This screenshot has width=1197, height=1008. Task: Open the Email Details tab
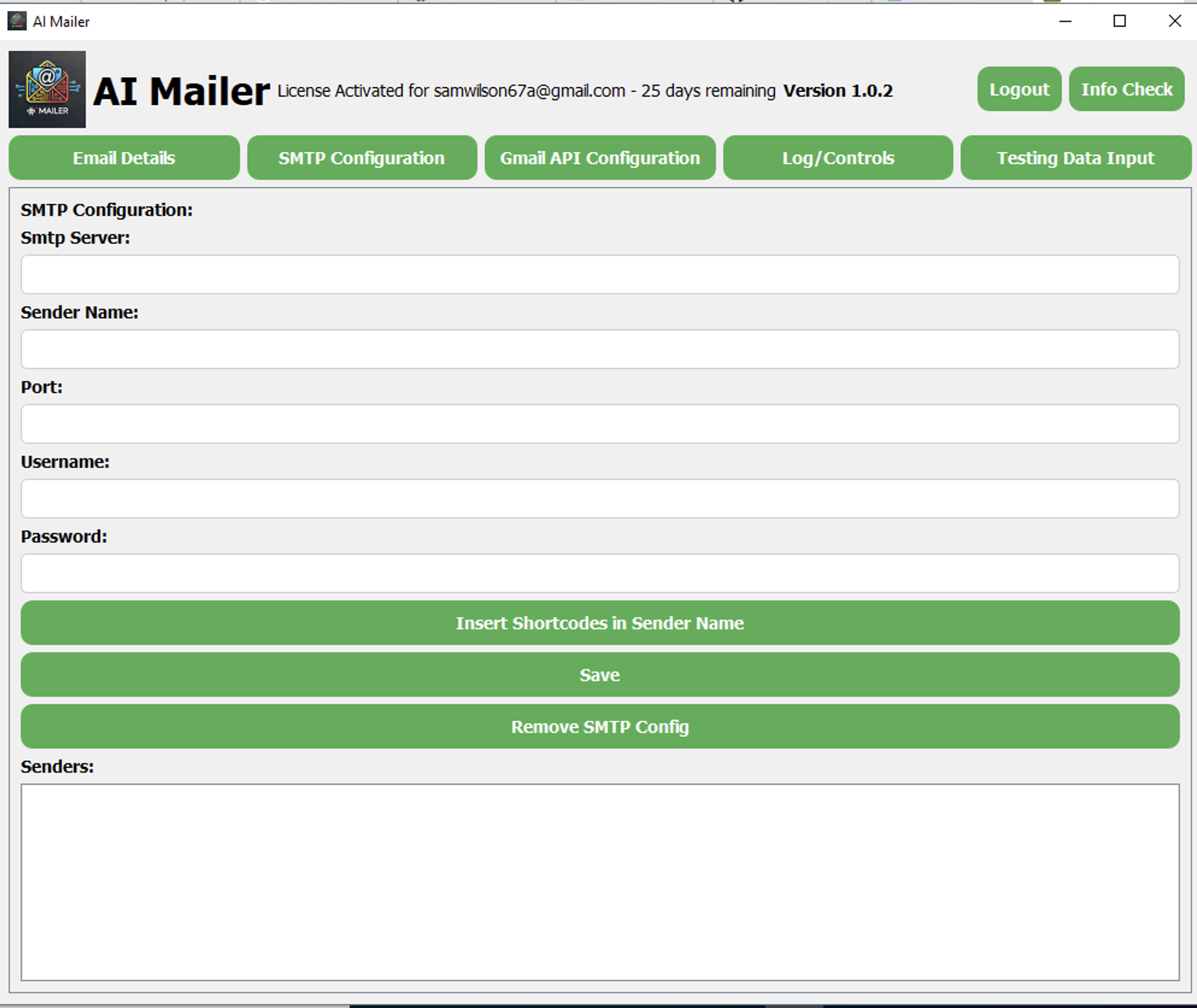tap(124, 158)
